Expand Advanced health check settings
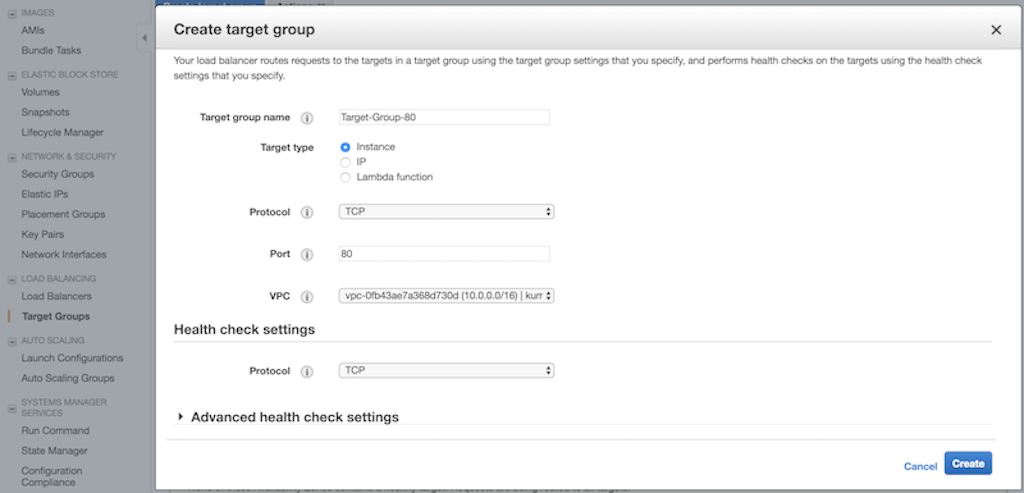 pyautogui.click(x=181, y=417)
